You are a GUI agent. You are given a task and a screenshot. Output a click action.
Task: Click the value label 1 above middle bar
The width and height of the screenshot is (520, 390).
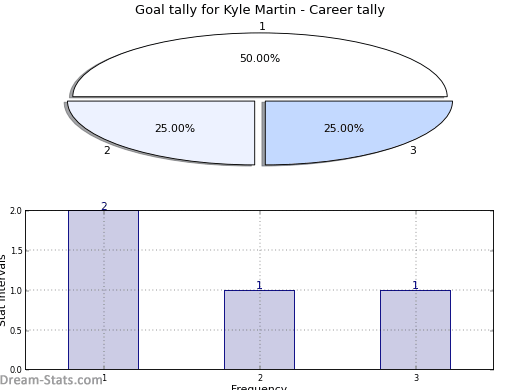pos(259,285)
